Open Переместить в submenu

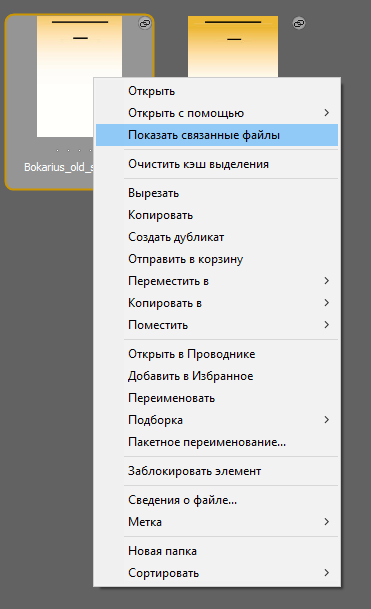point(217,281)
